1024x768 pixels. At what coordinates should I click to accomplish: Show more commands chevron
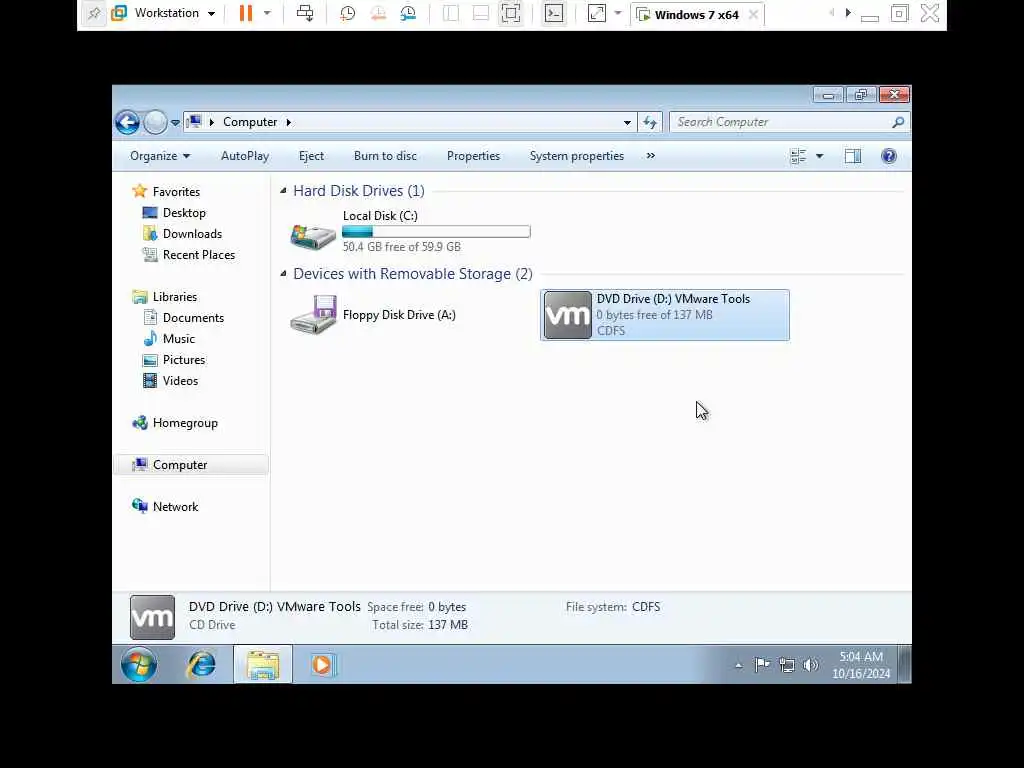(x=650, y=156)
